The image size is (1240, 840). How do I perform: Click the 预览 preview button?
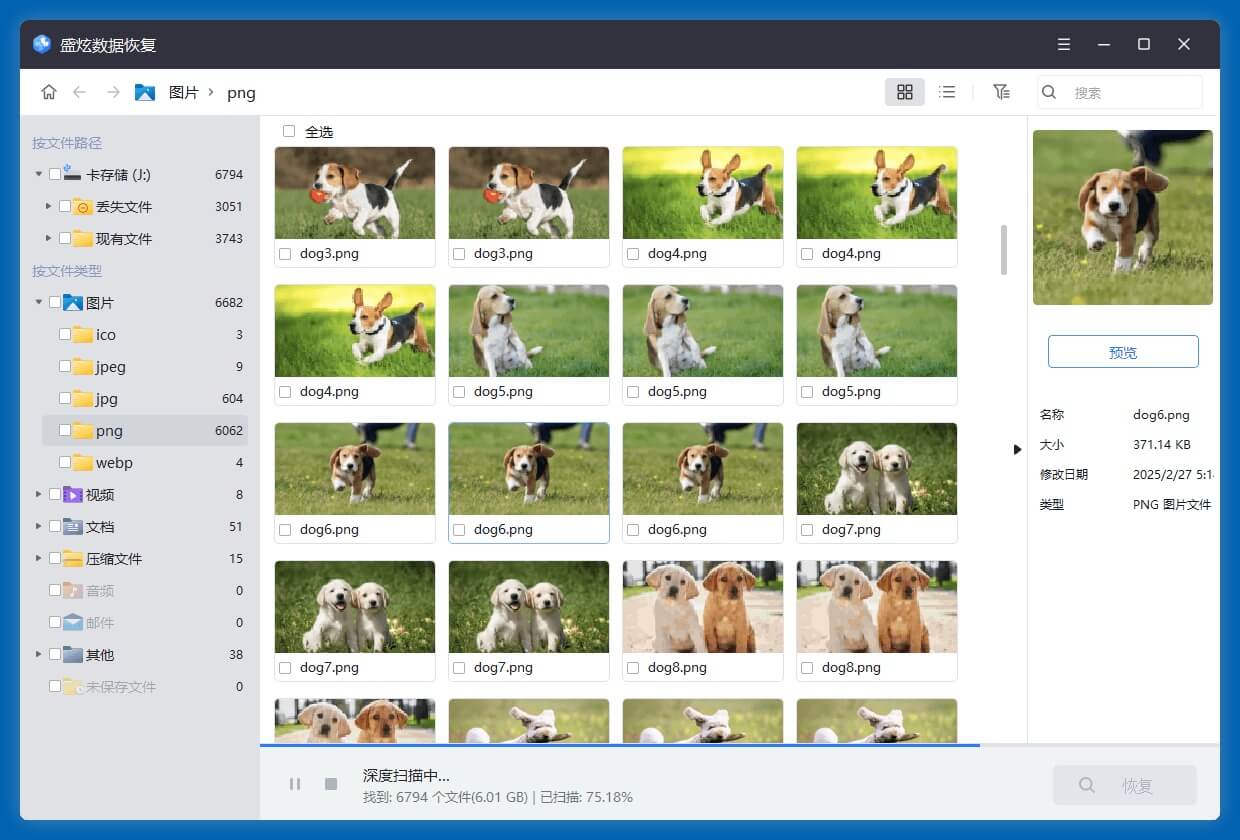1122,352
